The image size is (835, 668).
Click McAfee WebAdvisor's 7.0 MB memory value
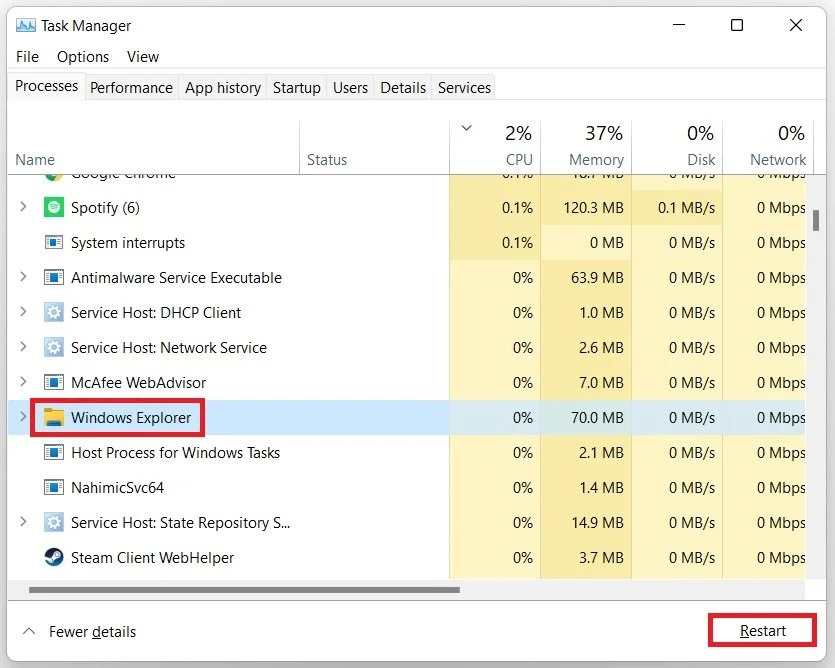pyautogui.click(x=601, y=382)
